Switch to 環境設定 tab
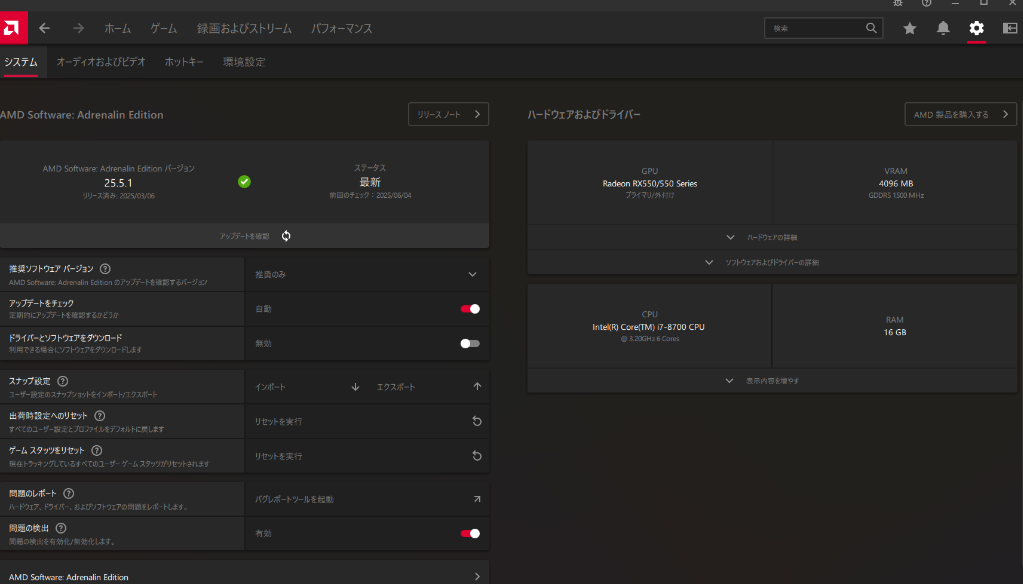The height and width of the screenshot is (584, 1023). pos(244,62)
